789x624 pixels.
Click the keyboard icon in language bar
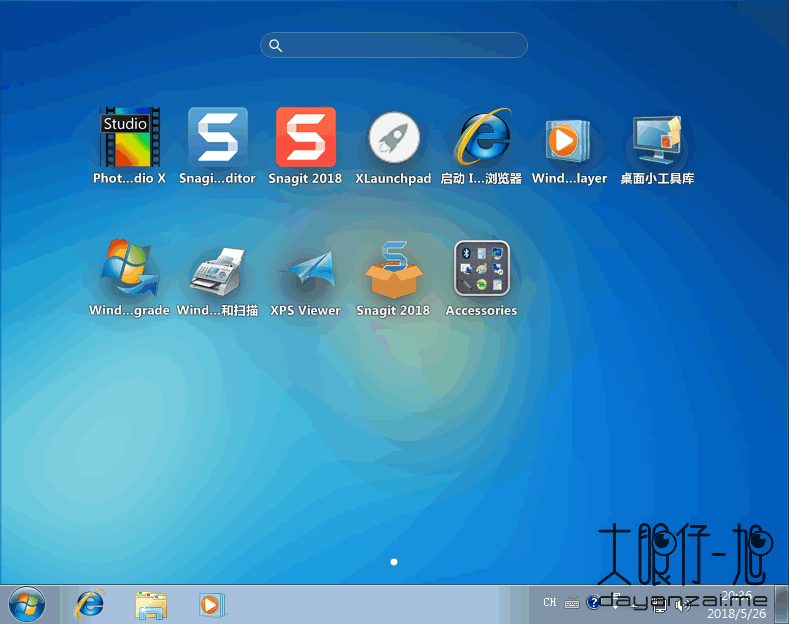click(572, 602)
